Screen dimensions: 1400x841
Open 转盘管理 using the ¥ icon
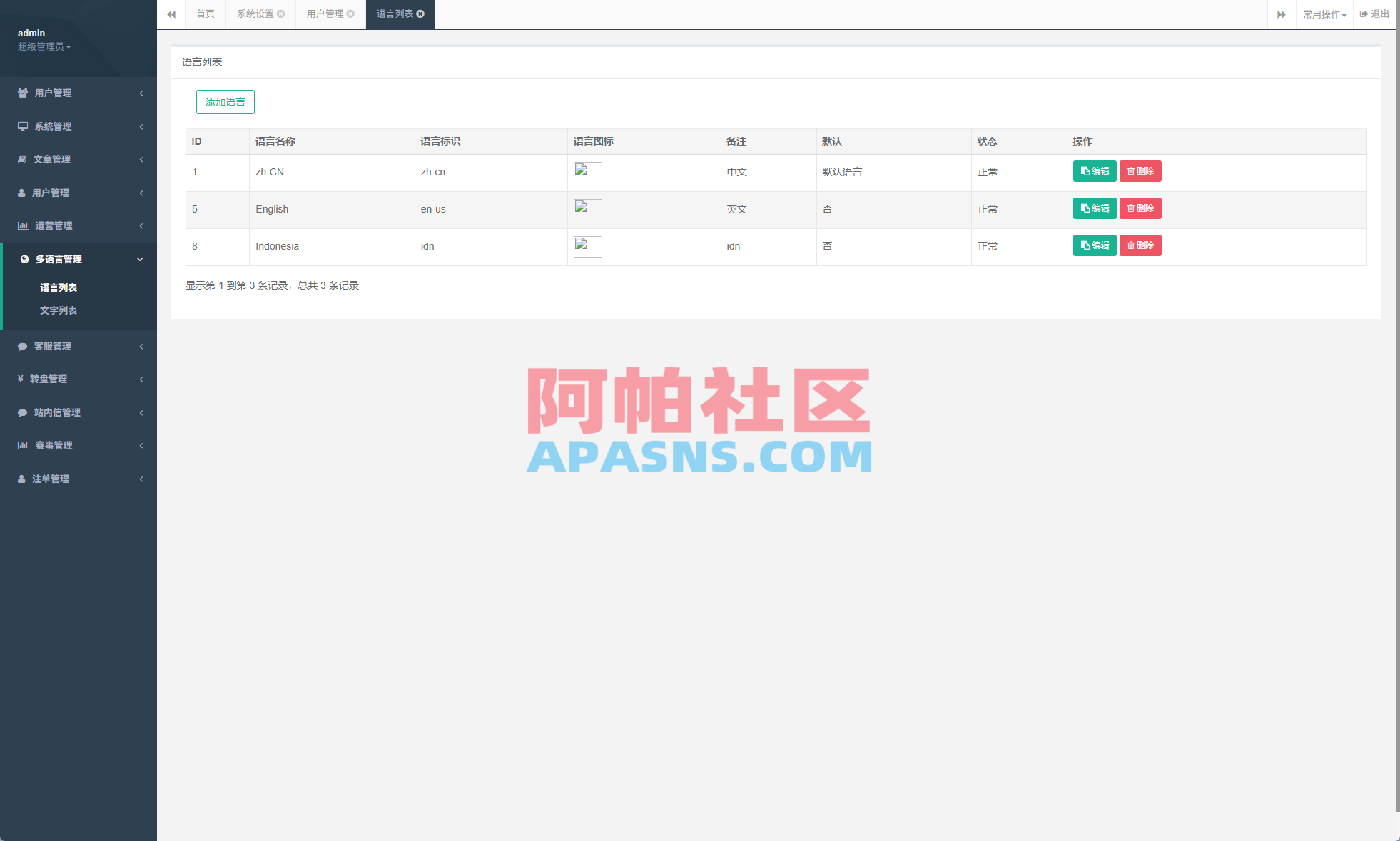[x=20, y=379]
